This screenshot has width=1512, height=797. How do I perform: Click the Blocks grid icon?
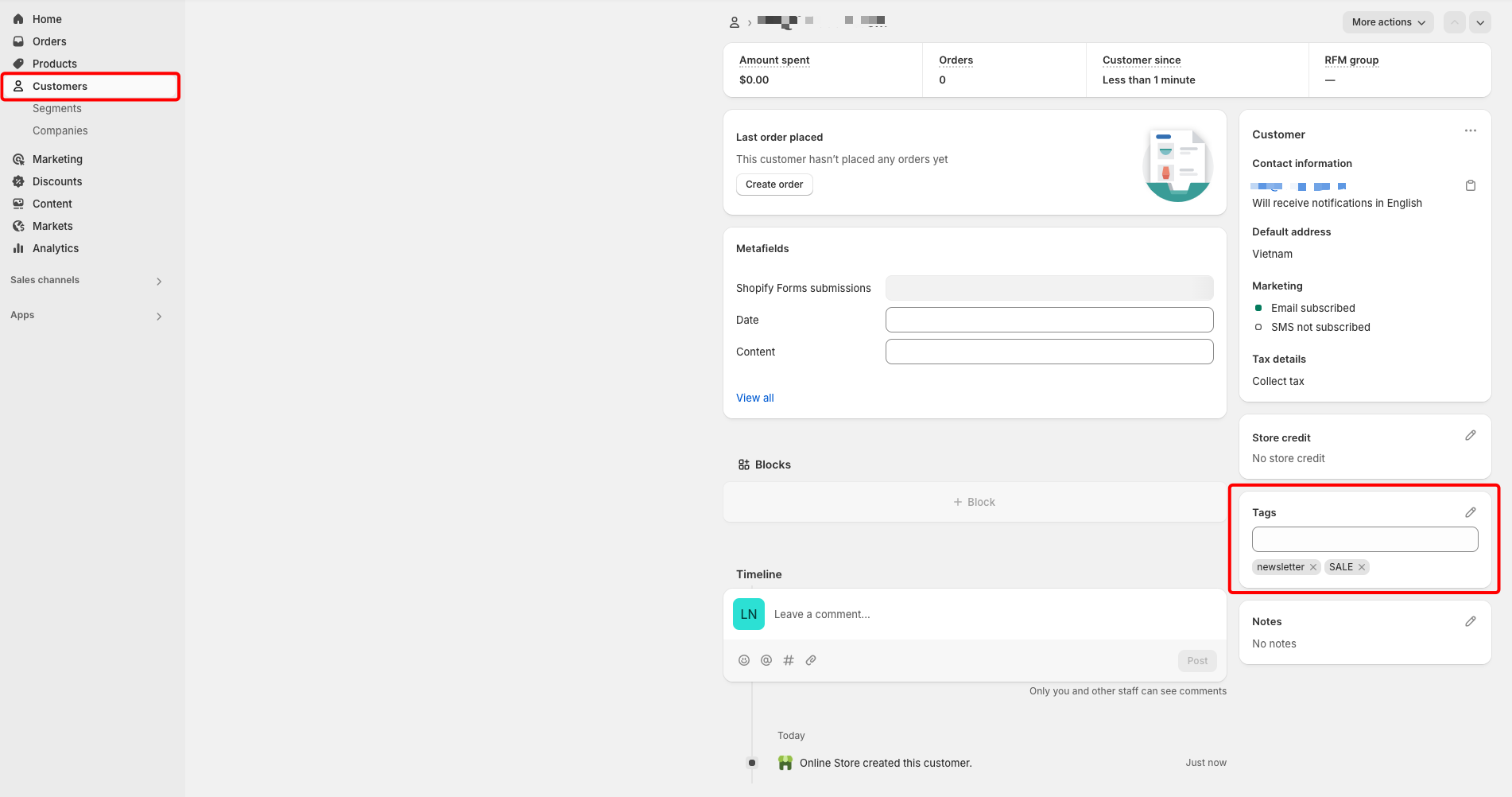point(744,465)
